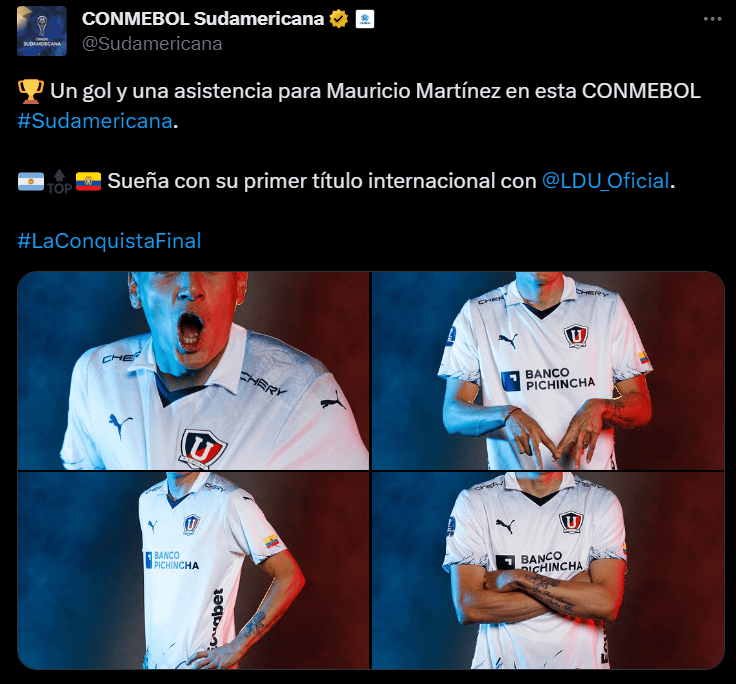Open the bottom-right crossed-arms photo
Image resolution: width=736 pixels, height=684 pixels.
(548, 570)
